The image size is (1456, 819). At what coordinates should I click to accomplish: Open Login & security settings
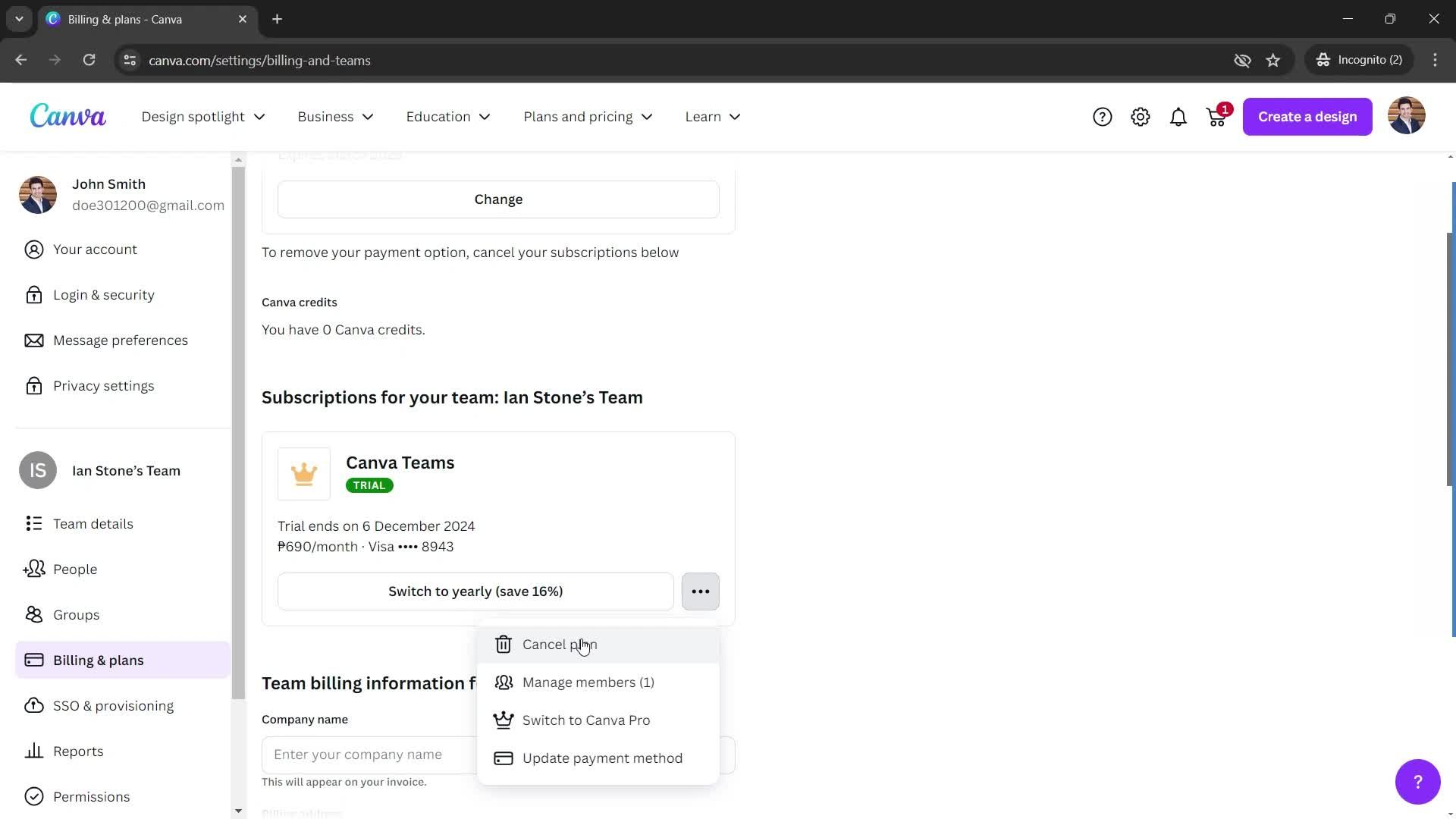point(122,295)
